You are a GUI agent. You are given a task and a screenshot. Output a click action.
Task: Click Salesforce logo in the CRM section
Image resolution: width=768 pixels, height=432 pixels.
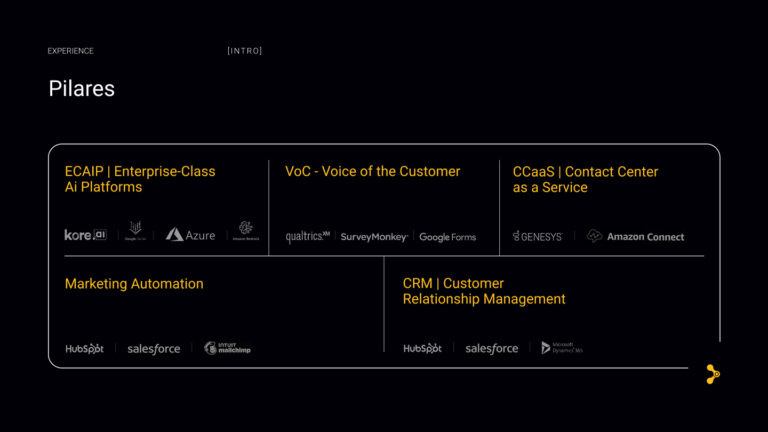tap(492, 349)
